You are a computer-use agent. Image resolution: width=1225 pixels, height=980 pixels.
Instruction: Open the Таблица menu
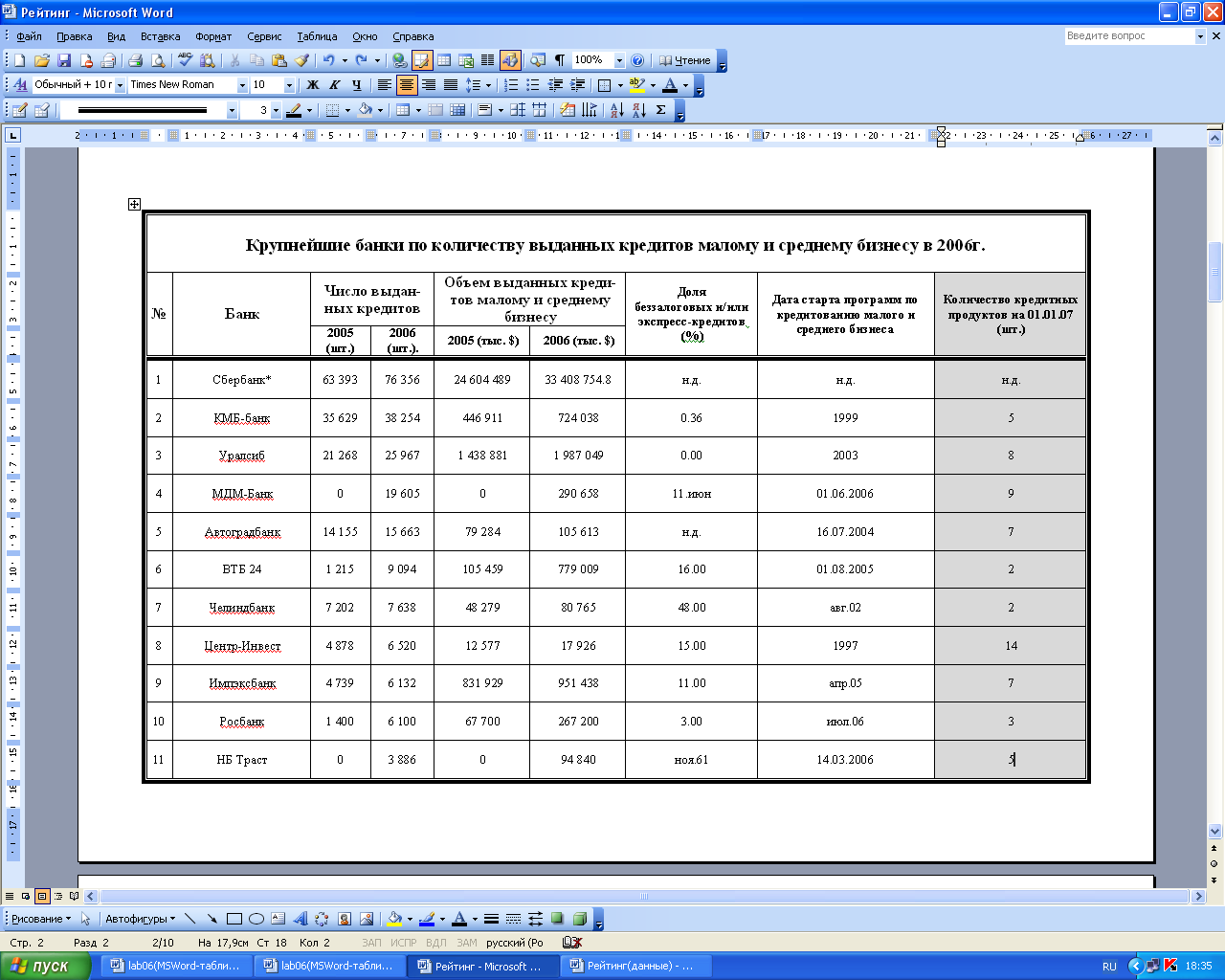click(x=317, y=36)
